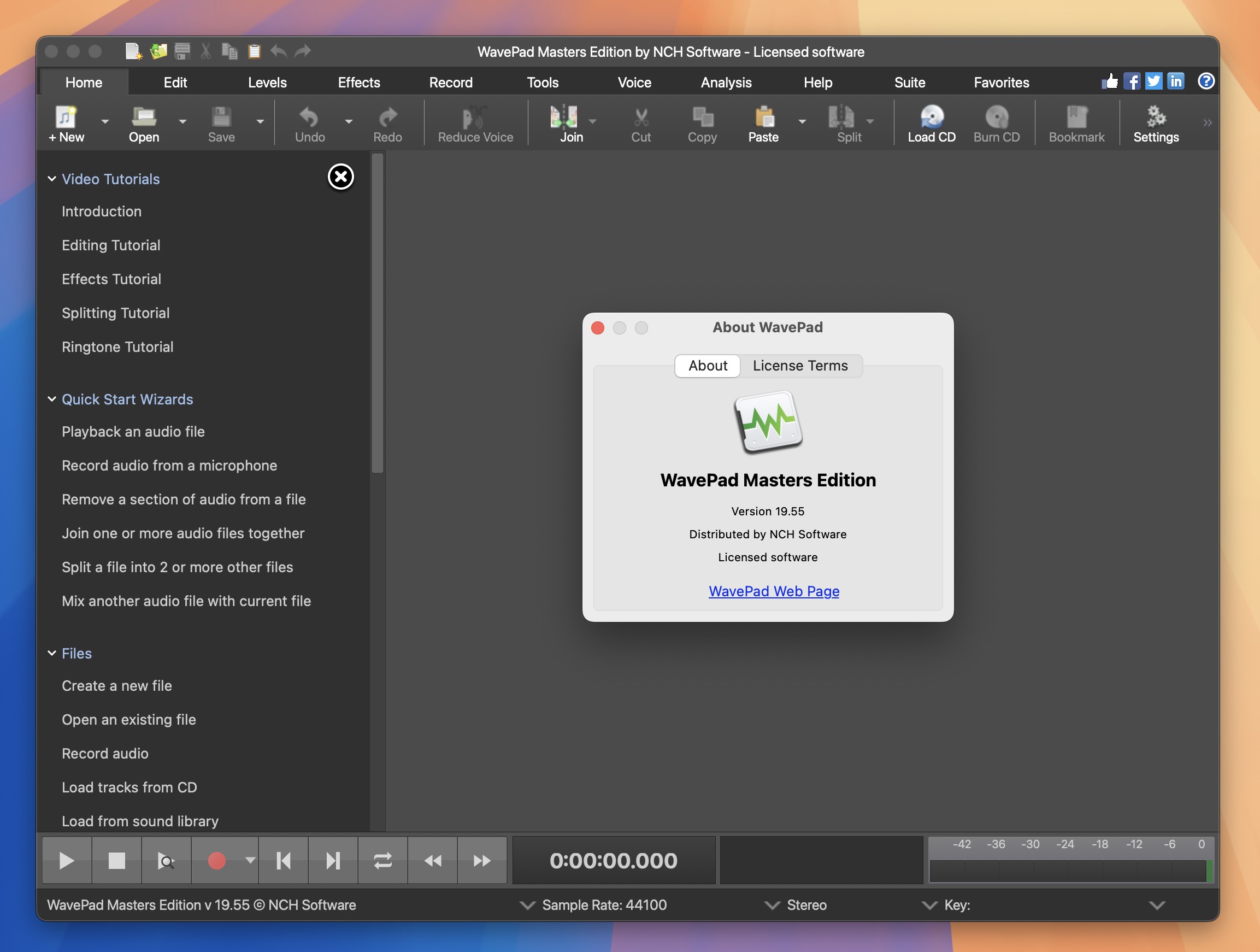Click the Reduce Voice tool icon
The image size is (1260, 952).
[474, 117]
